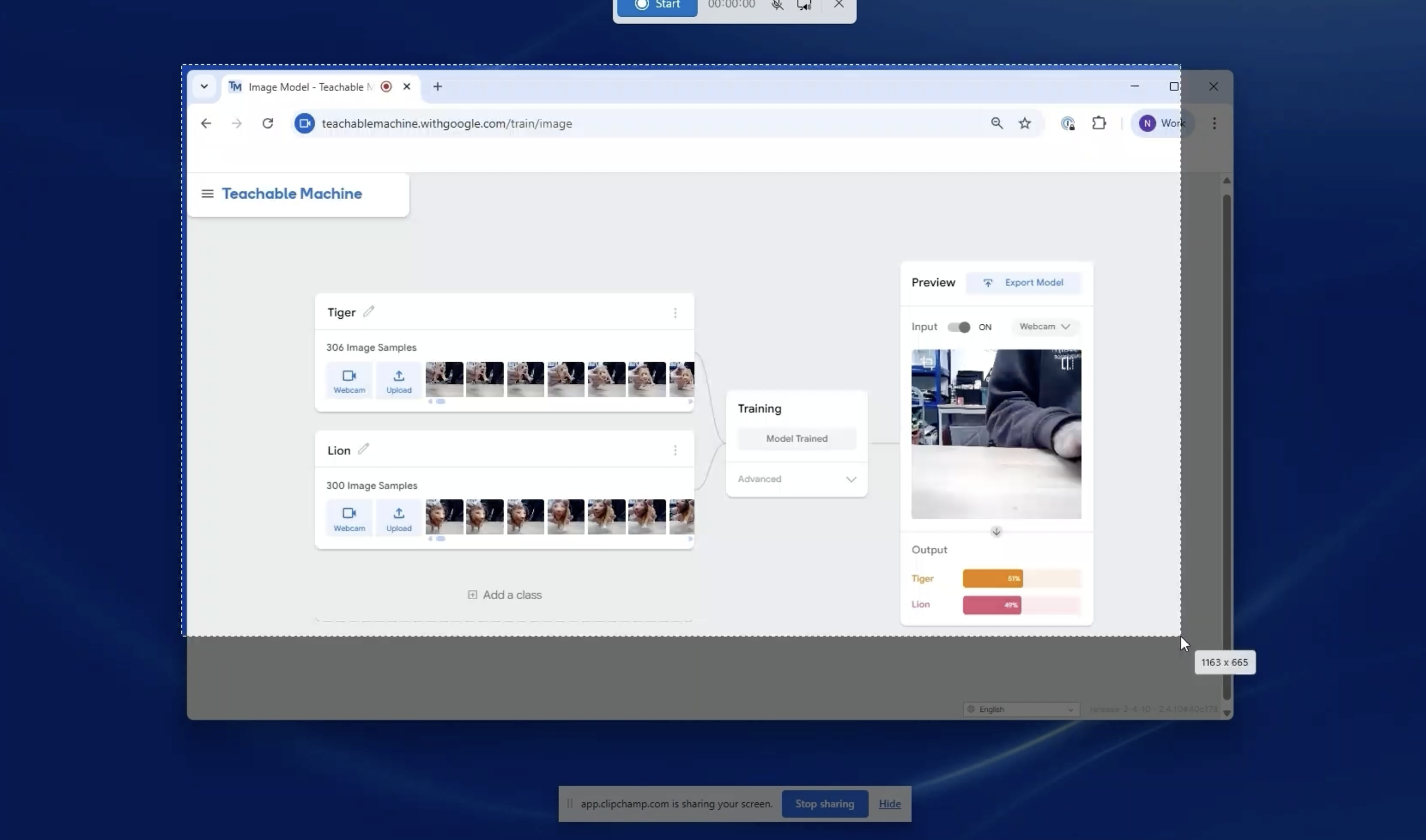Expand the Advanced training options
The width and height of the screenshot is (1426, 840).
click(x=851, y=479)
